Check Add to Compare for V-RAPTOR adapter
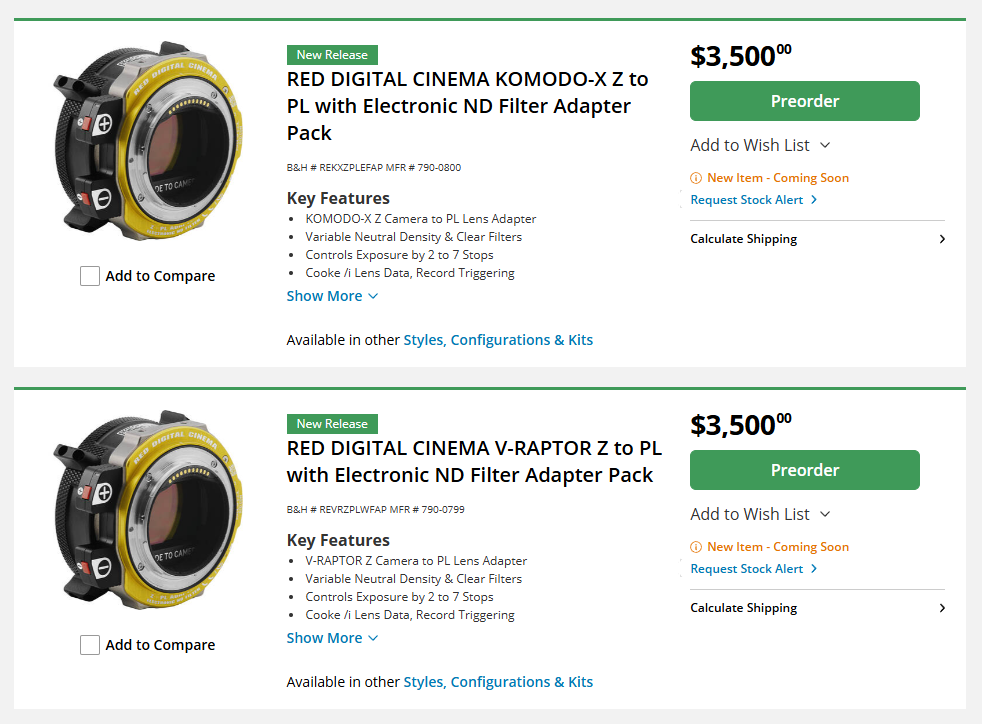Image resolution: width=982 pixels, height=724 pixels. [x=90, y=645]
